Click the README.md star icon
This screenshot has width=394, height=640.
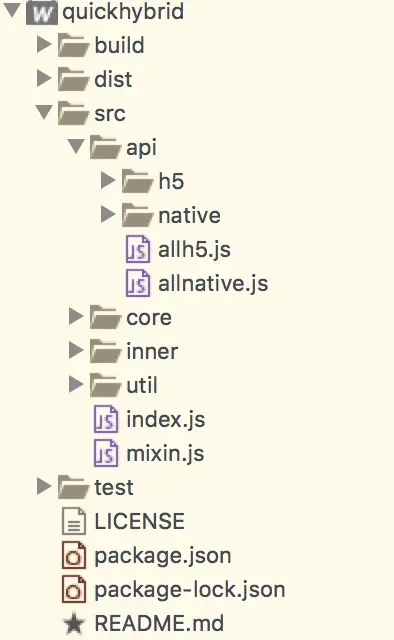74,623
